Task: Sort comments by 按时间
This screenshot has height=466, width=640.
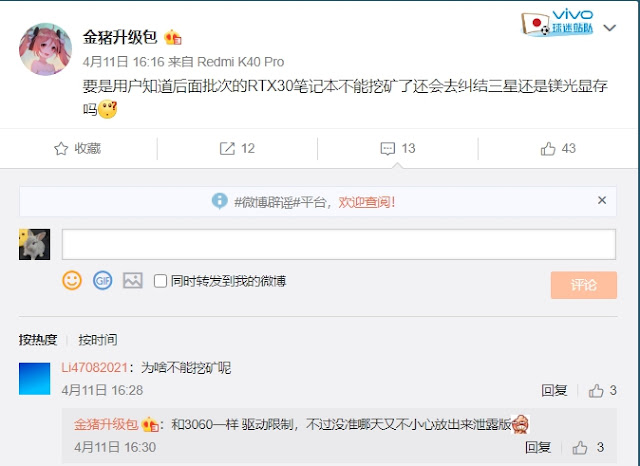Action: coord(98,340)
